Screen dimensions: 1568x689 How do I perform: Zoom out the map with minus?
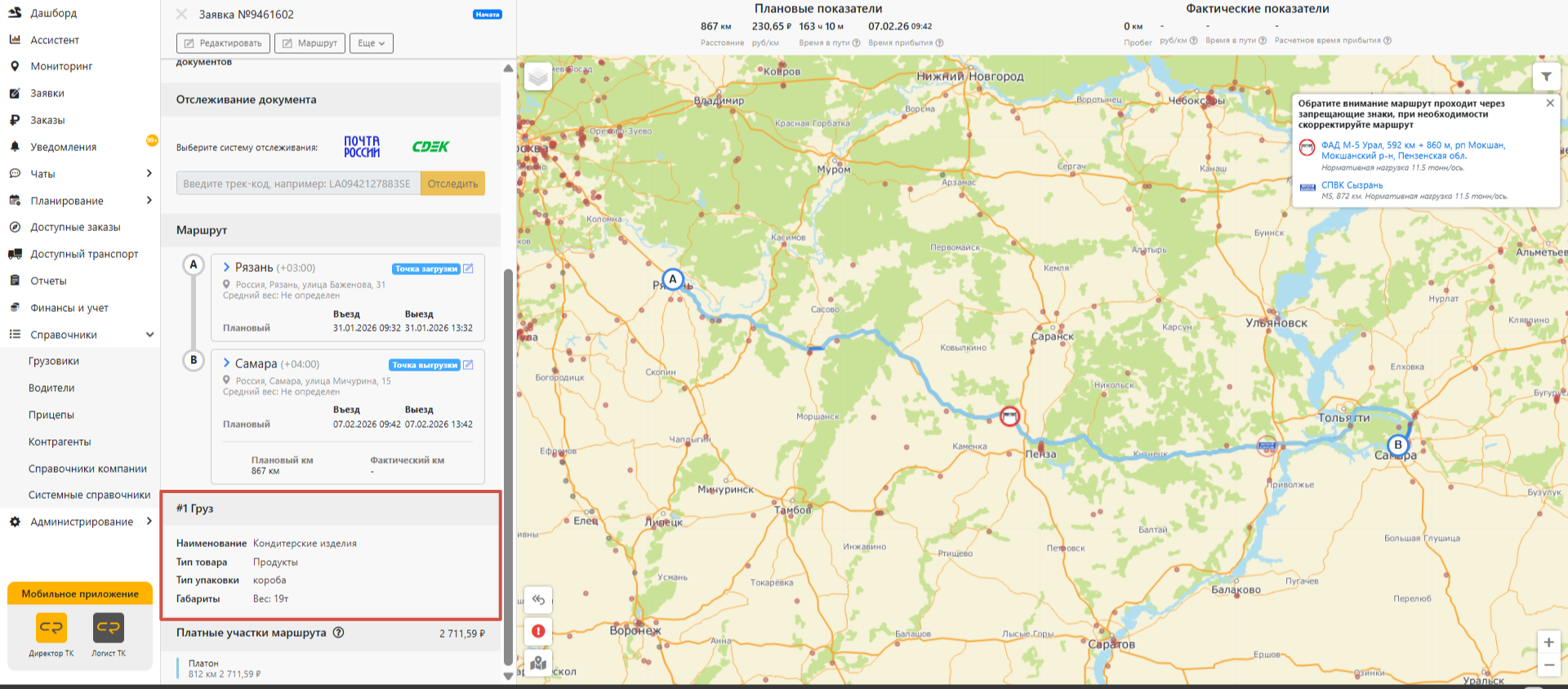1548,665
